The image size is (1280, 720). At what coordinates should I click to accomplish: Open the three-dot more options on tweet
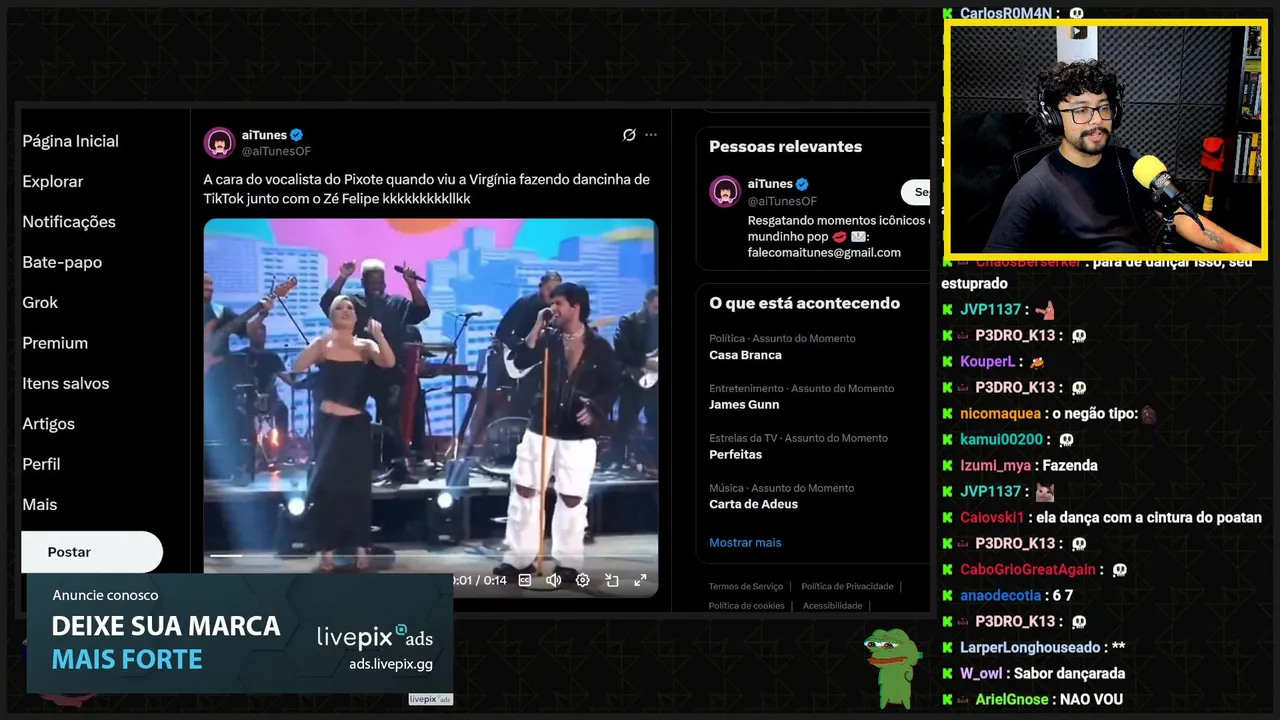(x=651, y=135)
